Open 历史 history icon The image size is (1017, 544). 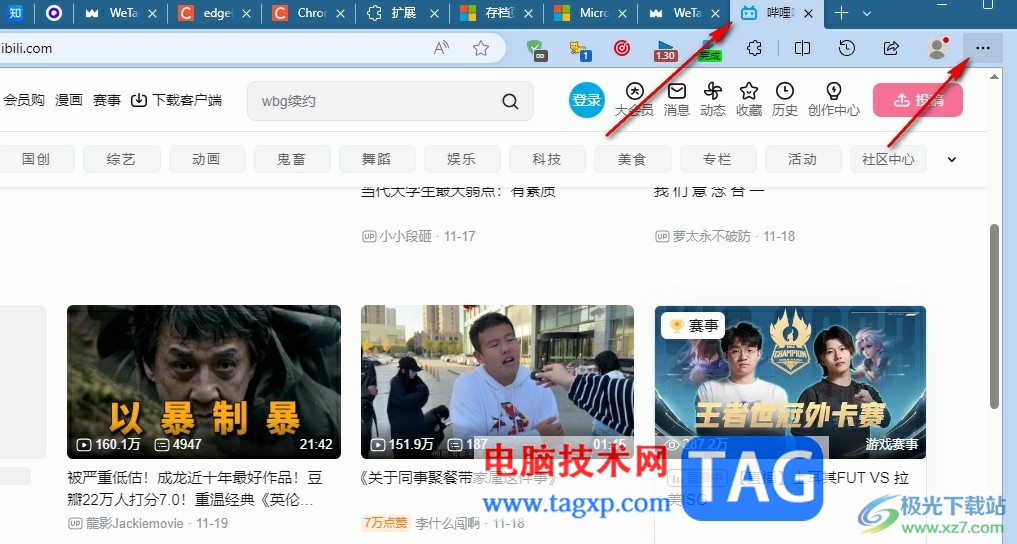coord(785,100)
